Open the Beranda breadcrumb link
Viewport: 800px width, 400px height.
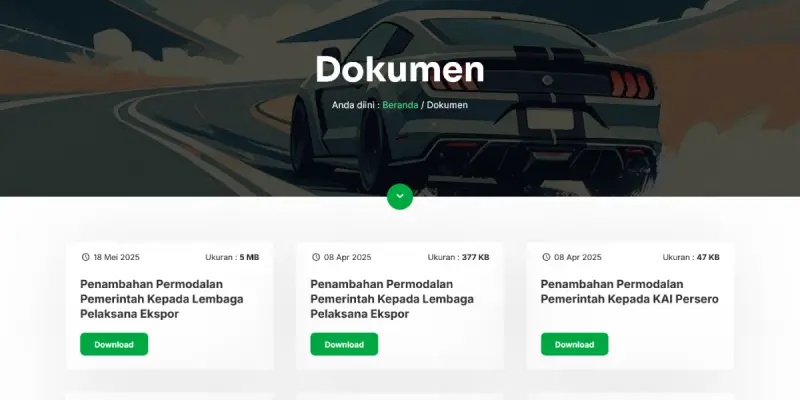[x=400, y=105]
